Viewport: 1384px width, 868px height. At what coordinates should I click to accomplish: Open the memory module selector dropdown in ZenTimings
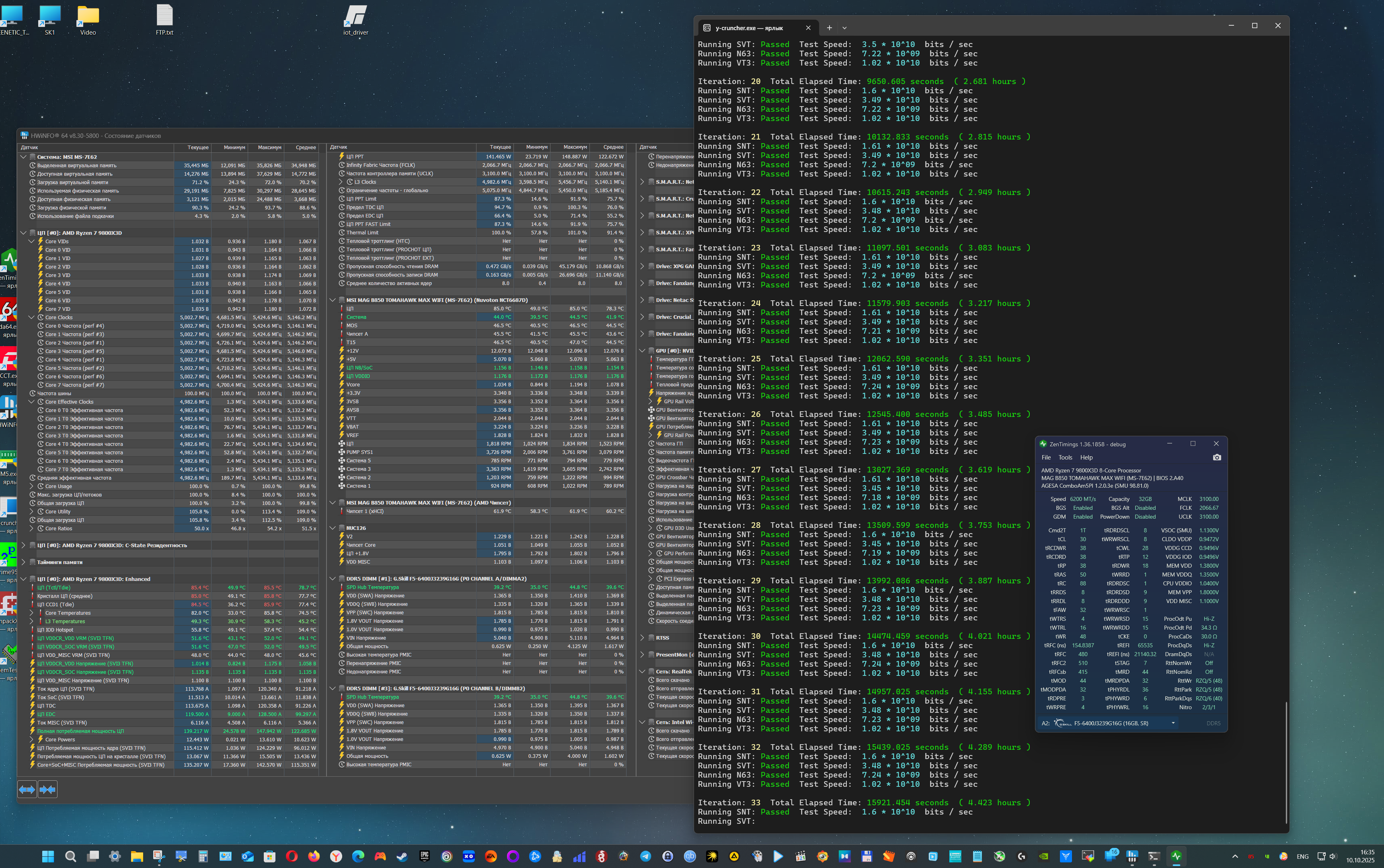pos(1173,723)
